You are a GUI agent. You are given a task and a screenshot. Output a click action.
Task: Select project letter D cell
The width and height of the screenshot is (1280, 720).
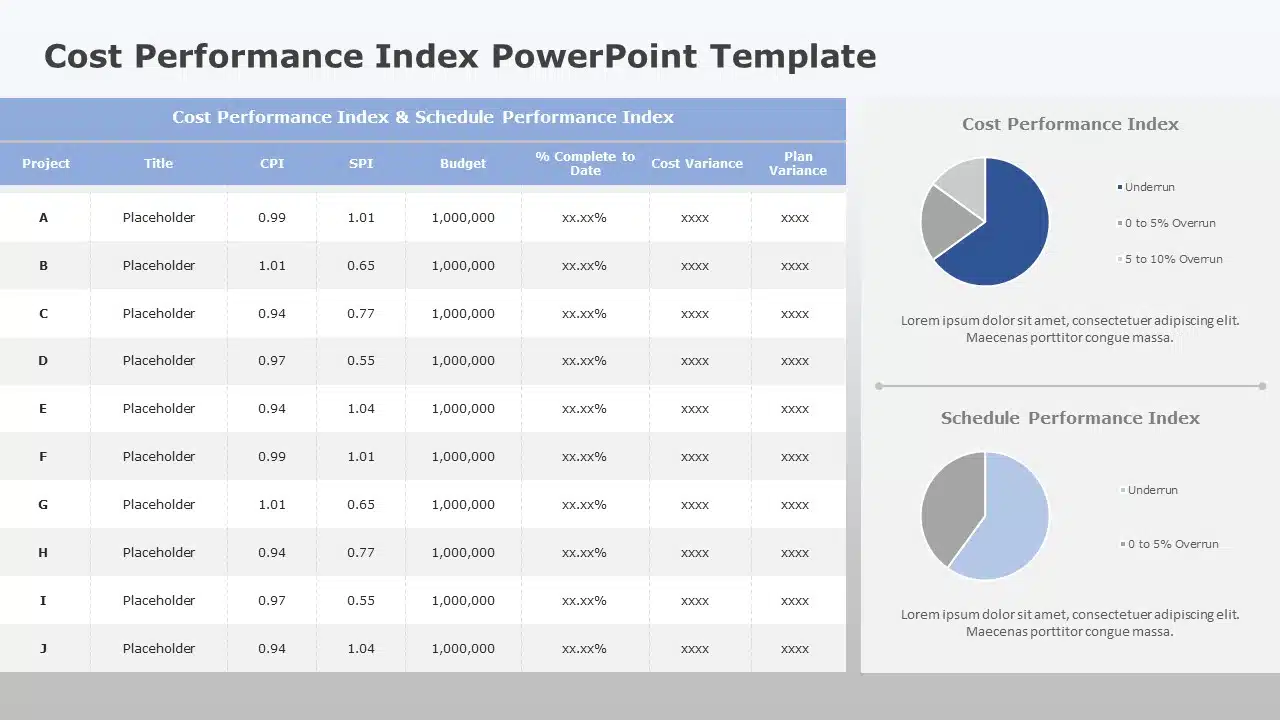[43, 360]
